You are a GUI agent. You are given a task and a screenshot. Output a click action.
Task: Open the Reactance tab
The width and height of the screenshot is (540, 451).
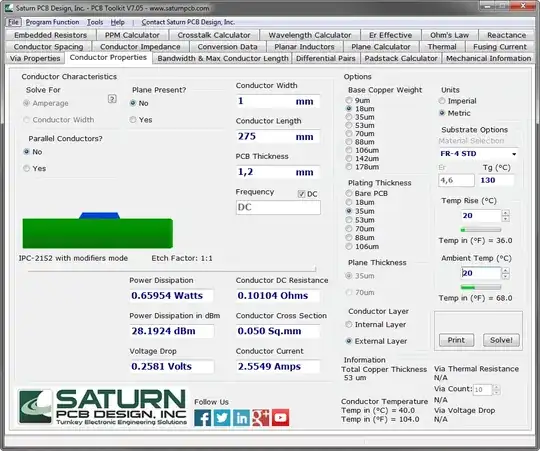pos(506,35)
